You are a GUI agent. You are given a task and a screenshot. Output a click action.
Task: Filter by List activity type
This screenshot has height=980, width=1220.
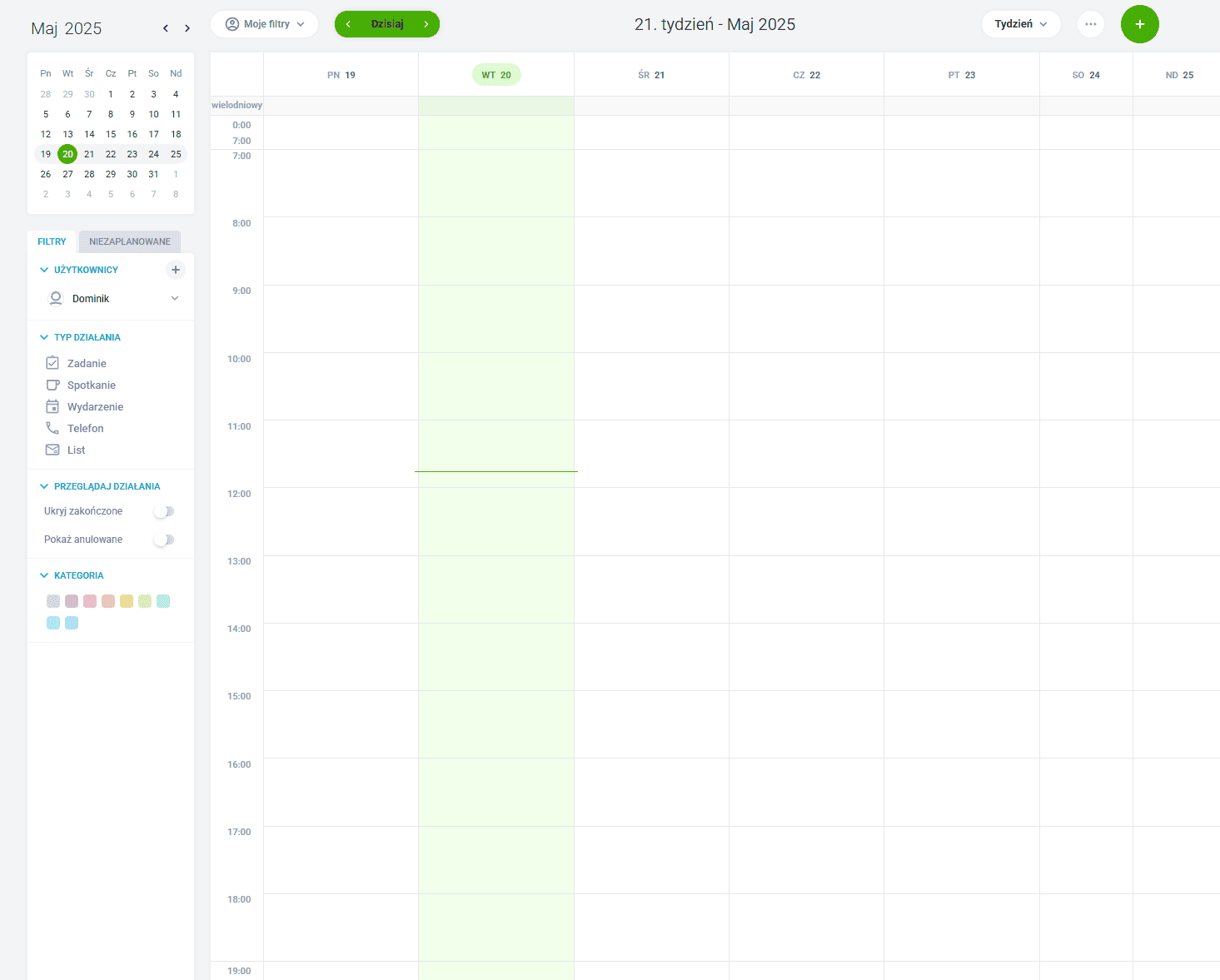tap(76, 450)
